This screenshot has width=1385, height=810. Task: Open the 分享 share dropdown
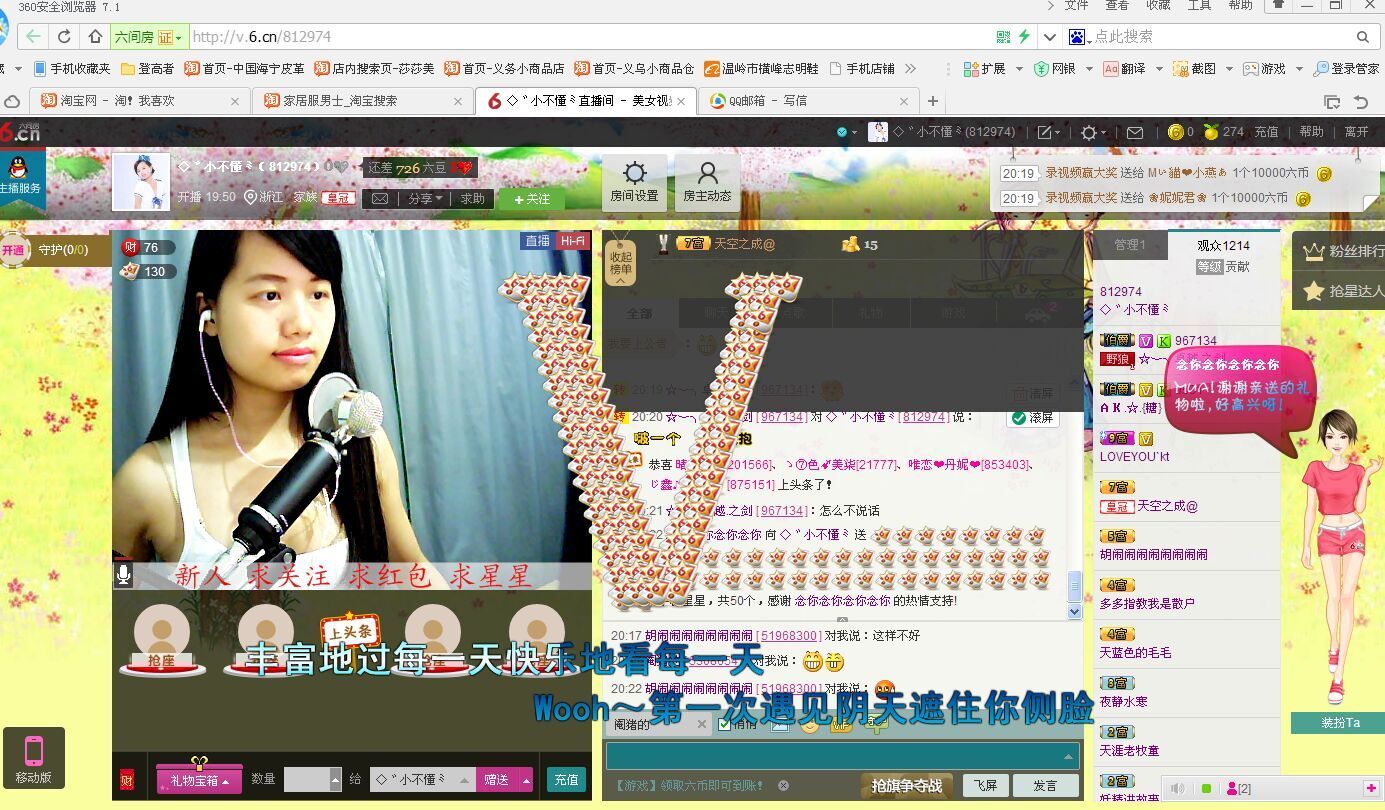click(x=425, y=199)
